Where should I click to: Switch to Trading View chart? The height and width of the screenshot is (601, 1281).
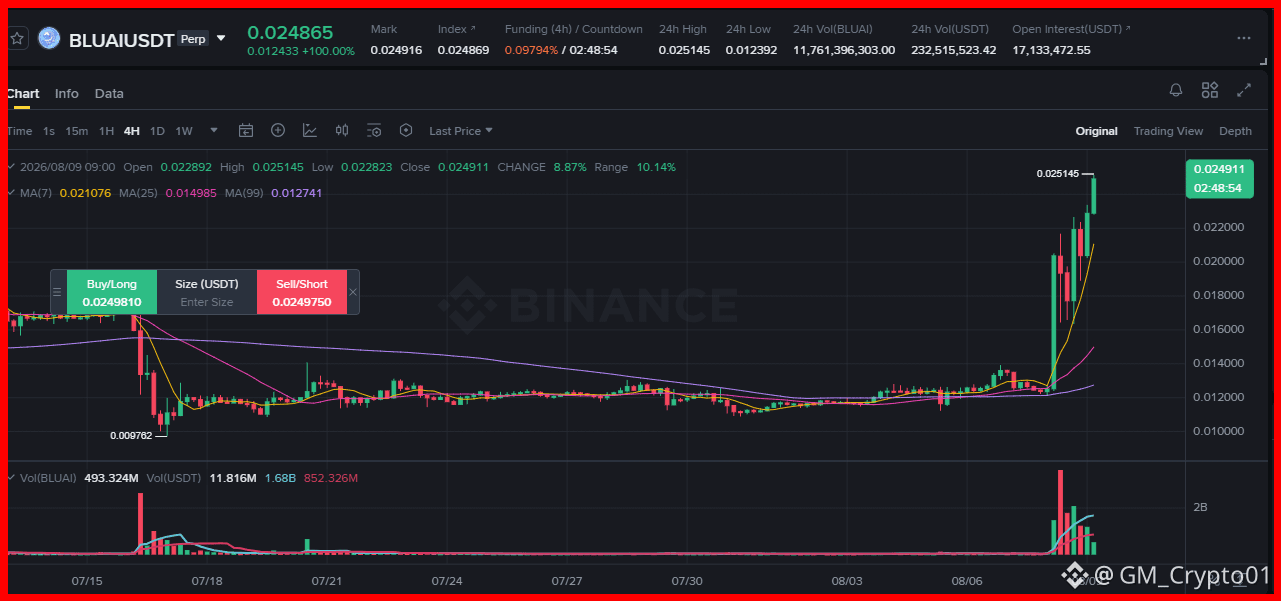1168,131
